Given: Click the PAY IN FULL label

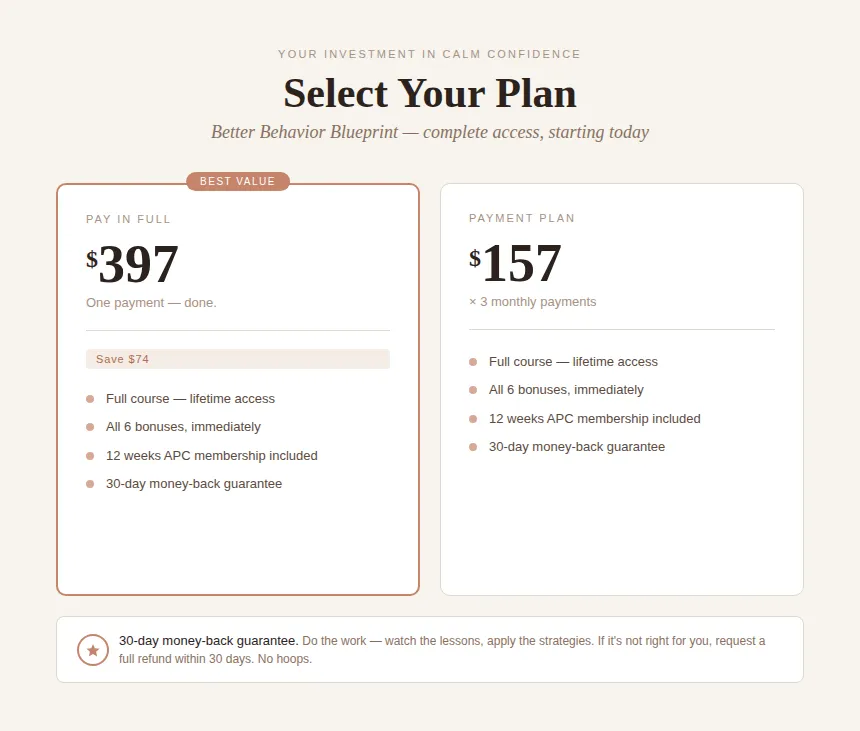Looking at the screenshot, I should 128,219.
